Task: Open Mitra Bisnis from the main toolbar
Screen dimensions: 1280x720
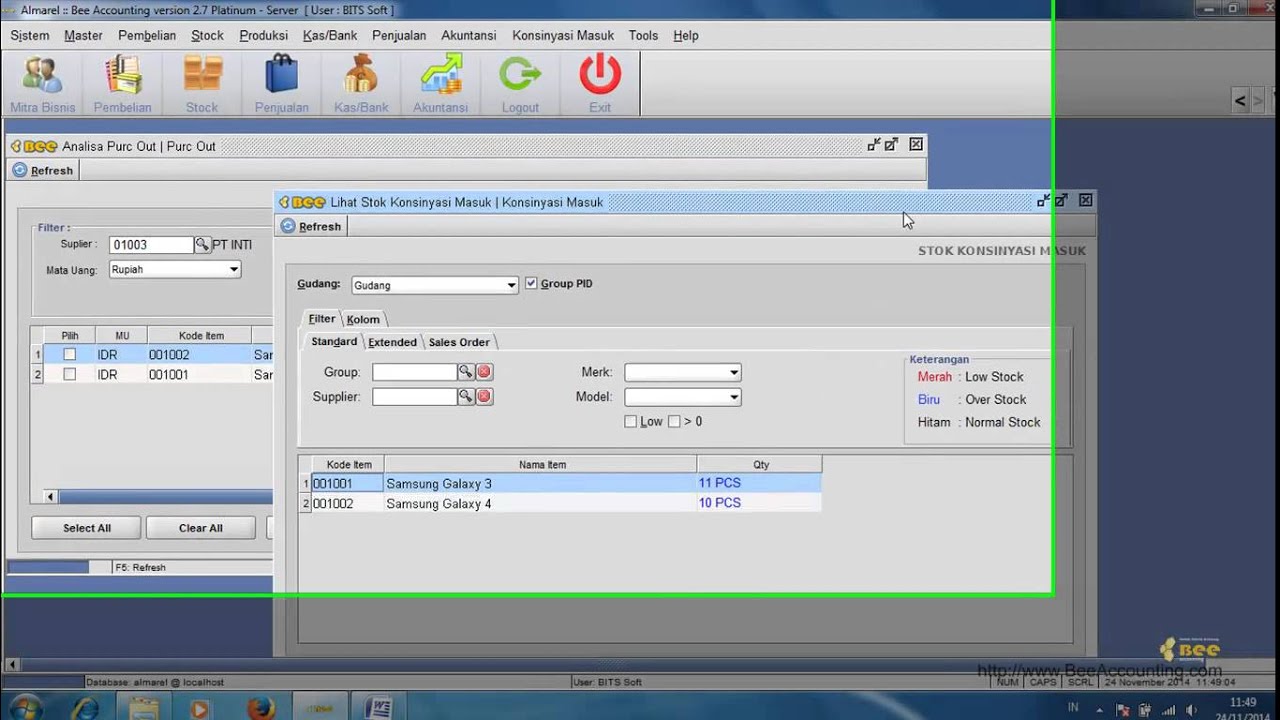Action: point(42,84)
